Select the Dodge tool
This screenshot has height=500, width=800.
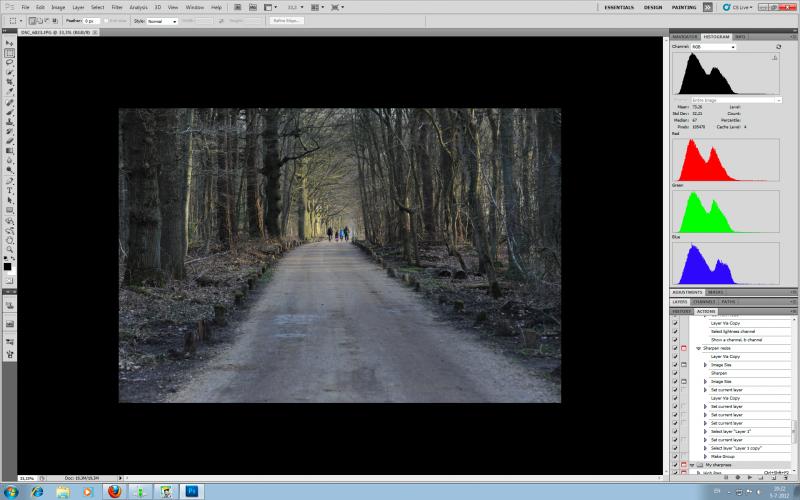pyautogui.click(x=9, y=170)
